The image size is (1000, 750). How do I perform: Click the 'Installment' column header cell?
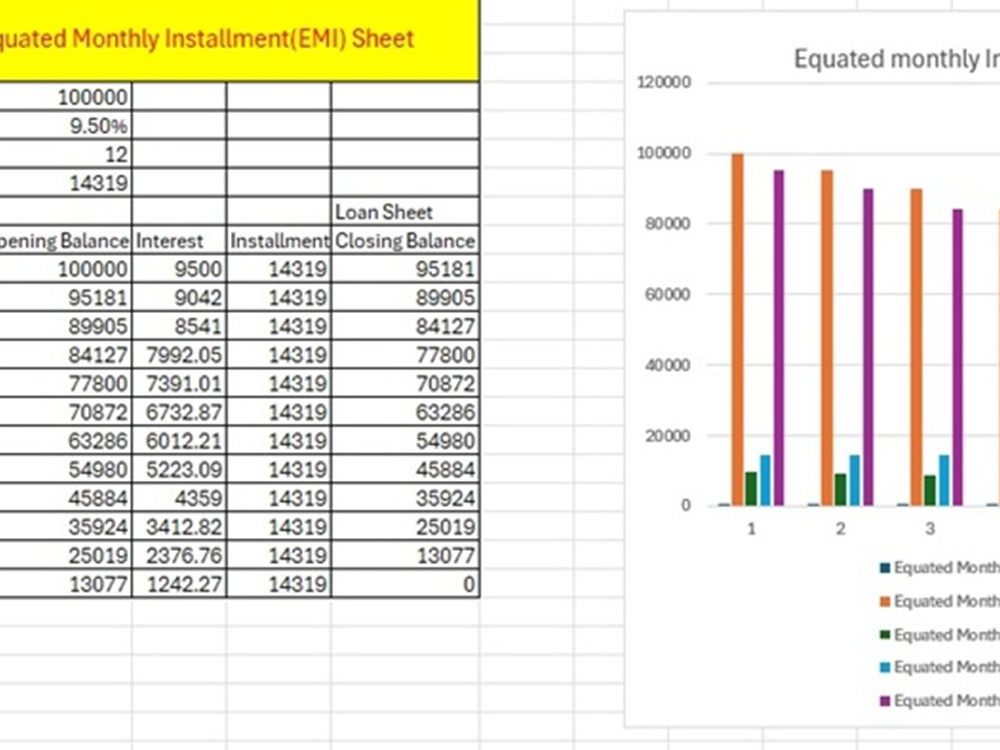[x=279, y=240]
